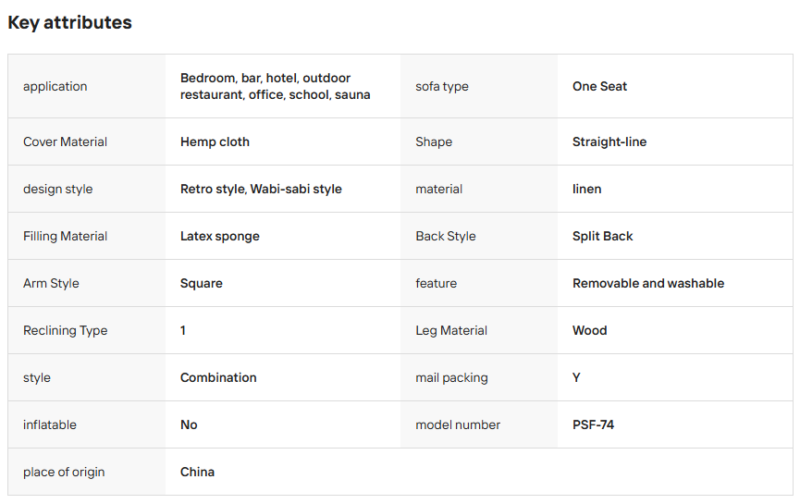Select the Wood leg material value
The width and height of the screenshot is (800, 504).
coord(590,331)
